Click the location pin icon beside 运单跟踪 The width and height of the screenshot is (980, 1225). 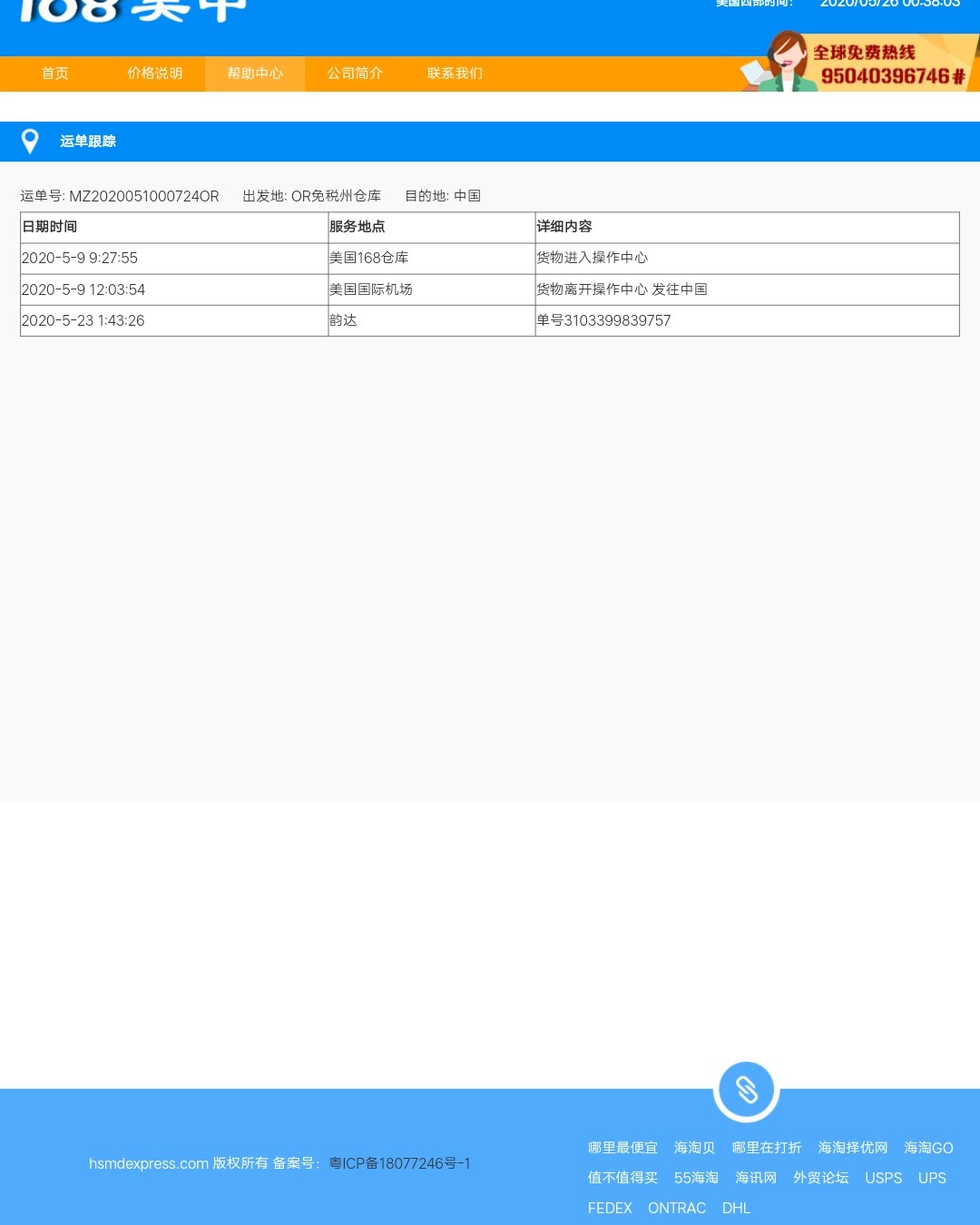coord(30,142)
